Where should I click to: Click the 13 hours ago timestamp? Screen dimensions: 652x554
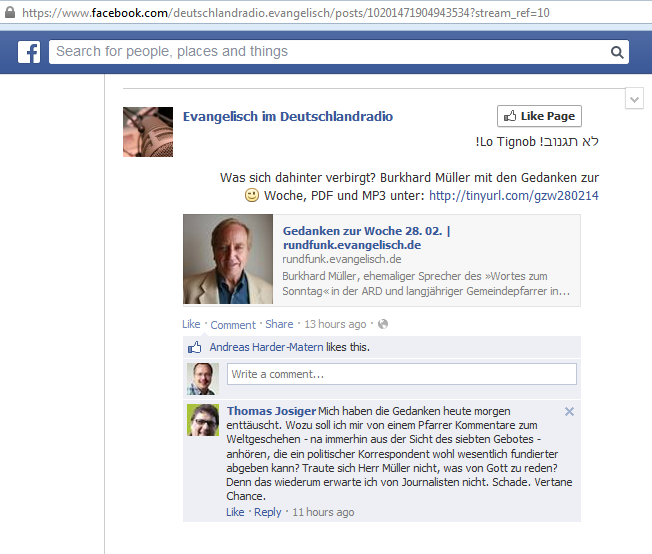pos(335,324)
